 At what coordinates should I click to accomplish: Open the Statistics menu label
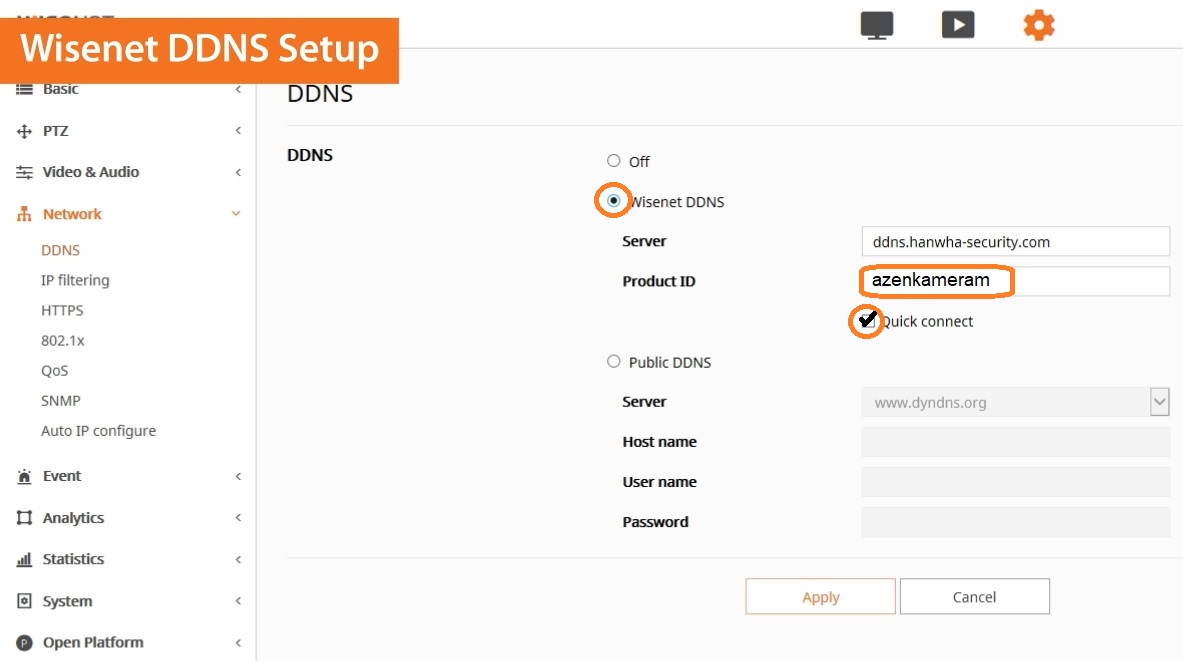[x=73, y=559]
